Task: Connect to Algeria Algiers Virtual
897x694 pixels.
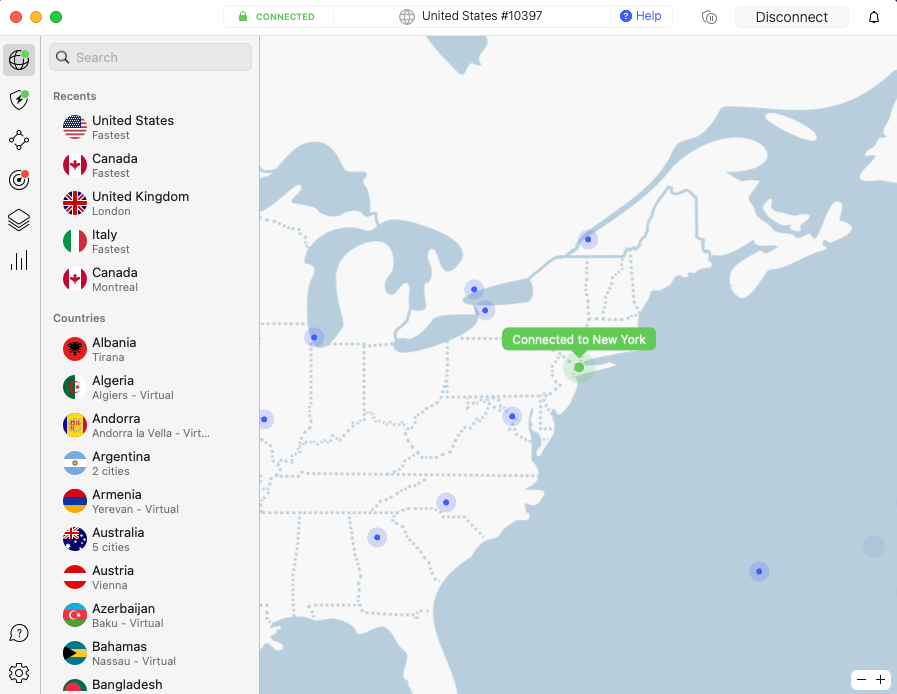Action: (x=152, y=387)
